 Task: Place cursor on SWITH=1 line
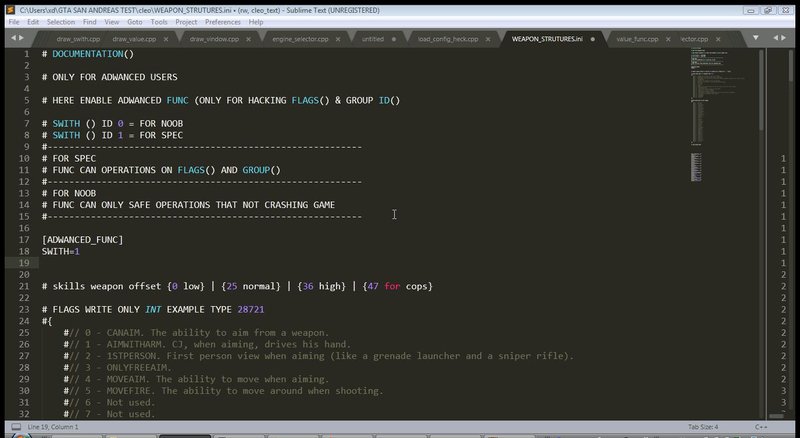pyautogui.click(x=61, y=251)
